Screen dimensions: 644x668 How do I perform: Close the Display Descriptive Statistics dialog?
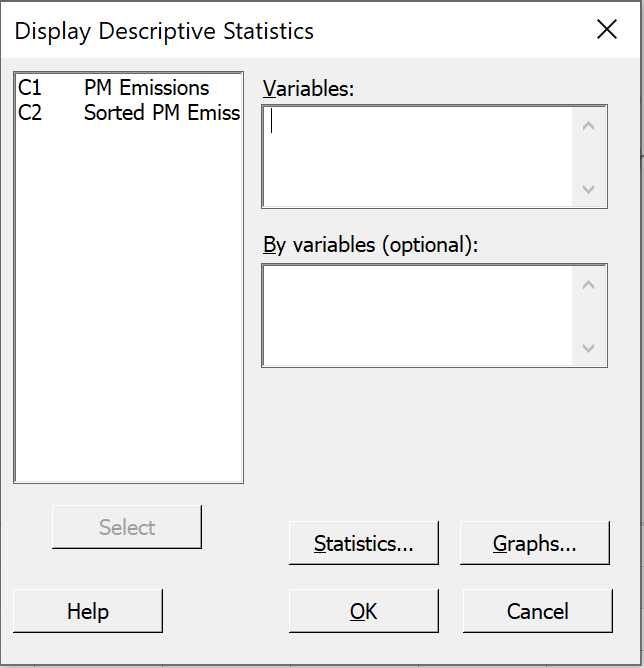point(607,29)
